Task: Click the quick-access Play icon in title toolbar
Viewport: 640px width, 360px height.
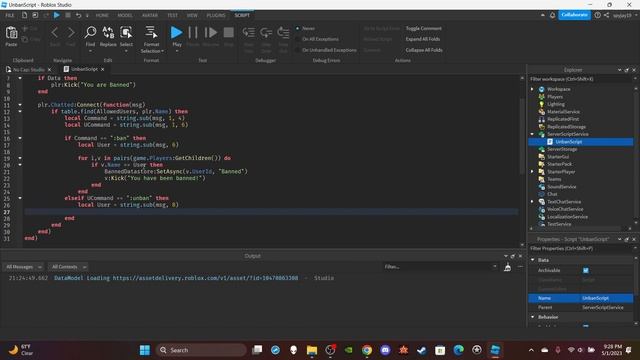Action: coord(57,15)
